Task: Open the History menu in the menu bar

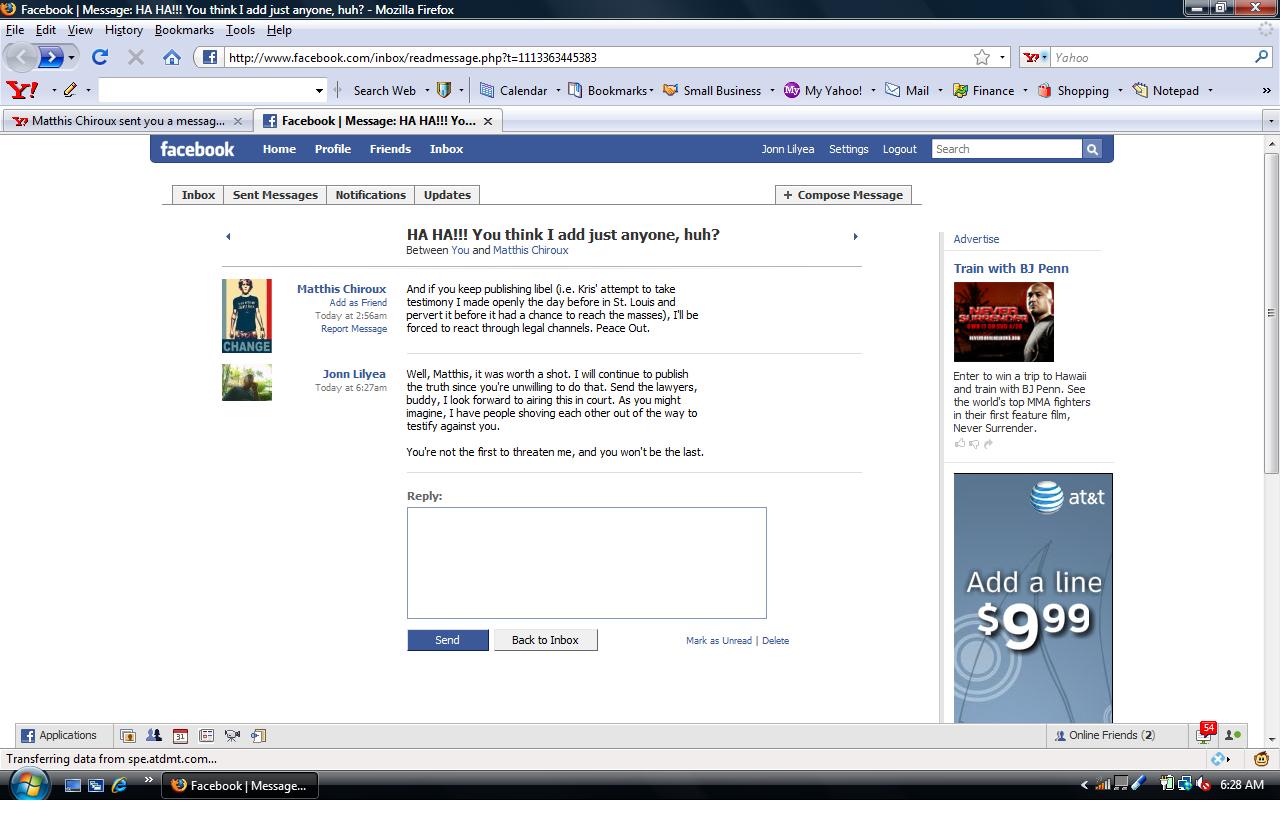Action: click(123, 30)
